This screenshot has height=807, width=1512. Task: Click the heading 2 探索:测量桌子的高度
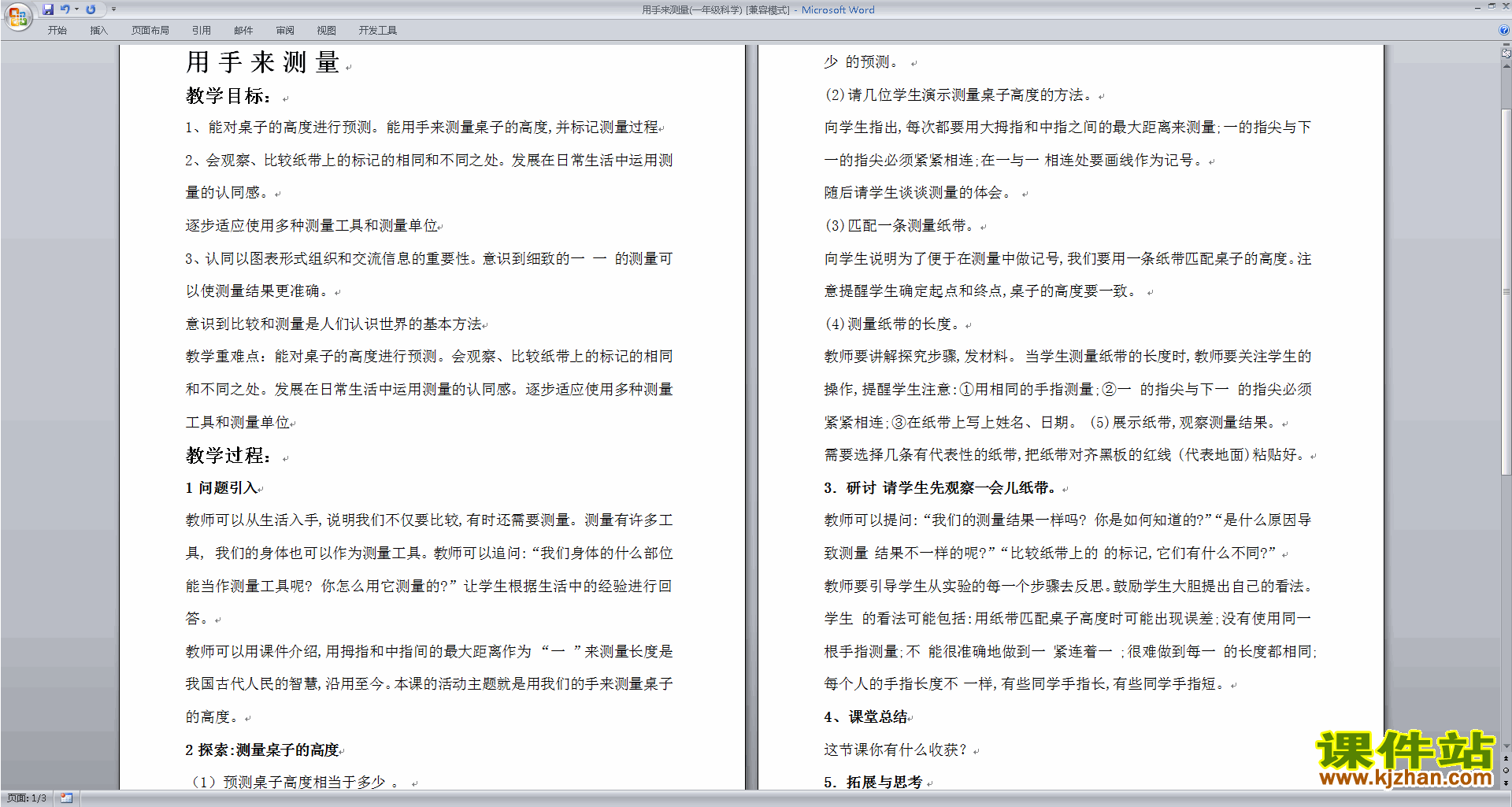(262, 750)
